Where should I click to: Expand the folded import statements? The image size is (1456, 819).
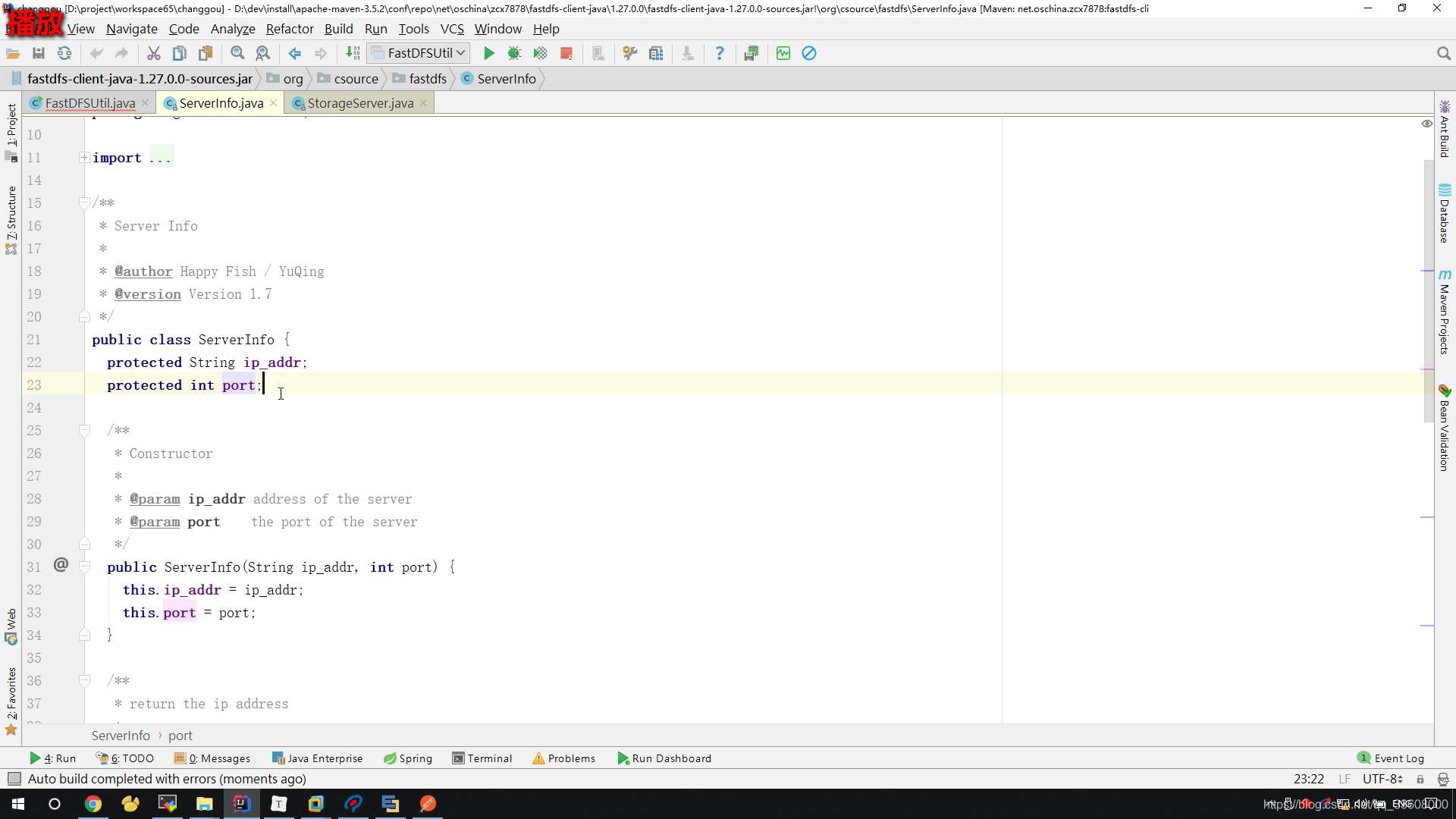[84, 158]
